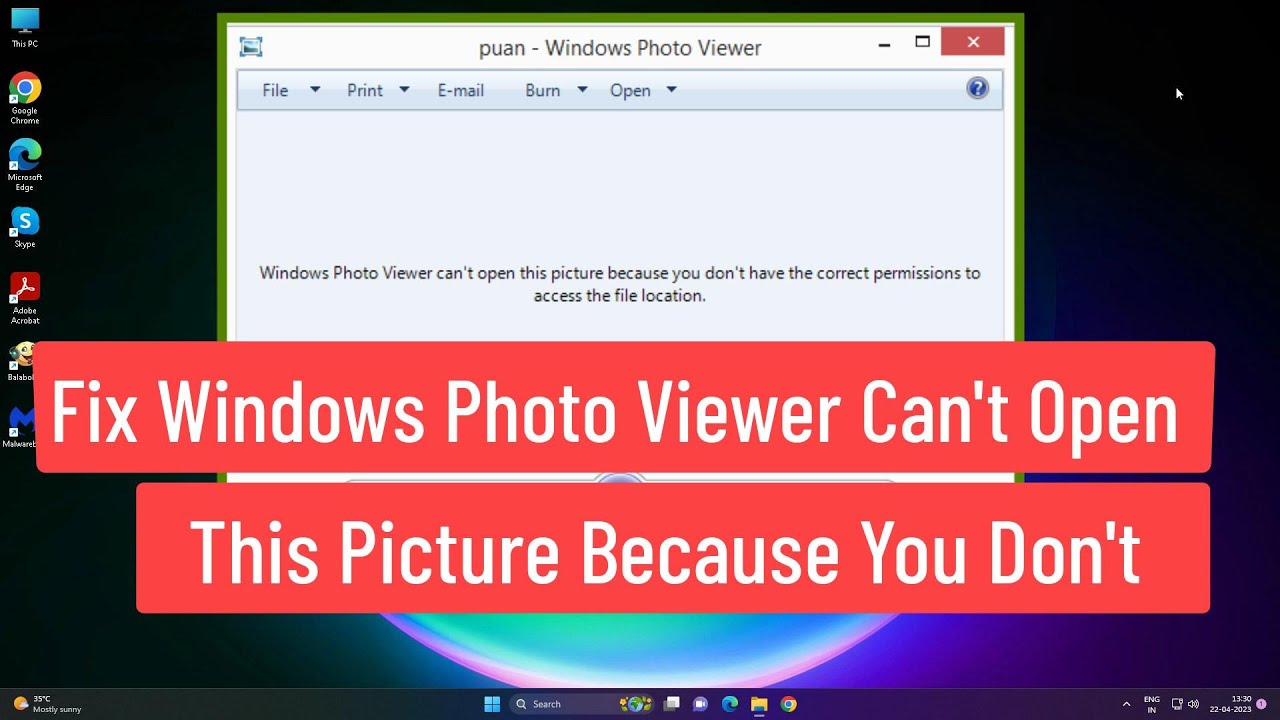The width and height of the screenshot is (1280, 720).
Task: Open the Microsoft Edge desktop shortcut
Action: point(25,165)
